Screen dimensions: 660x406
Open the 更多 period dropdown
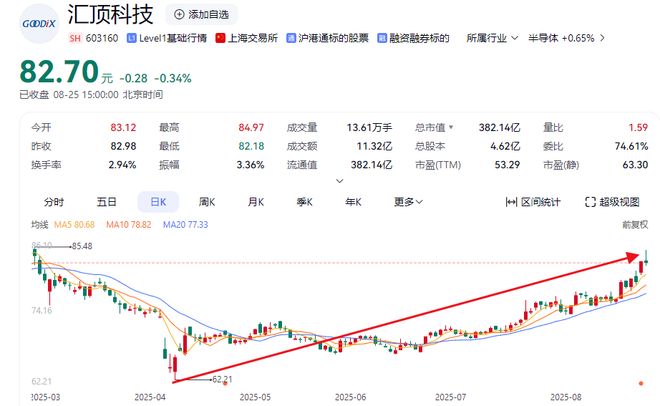(x=408, y=202)
